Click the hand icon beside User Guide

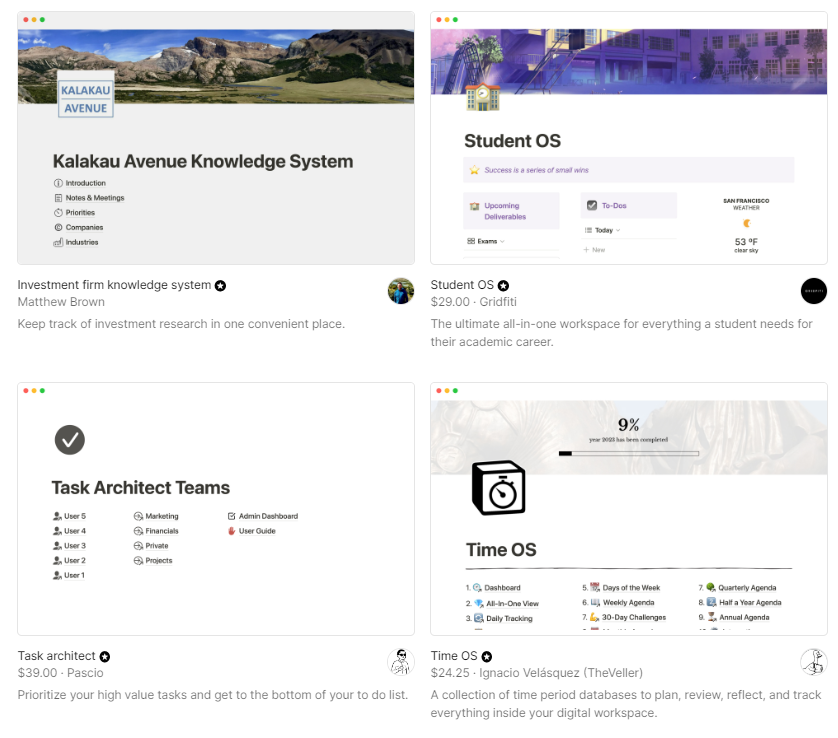[x=231, y=531]
